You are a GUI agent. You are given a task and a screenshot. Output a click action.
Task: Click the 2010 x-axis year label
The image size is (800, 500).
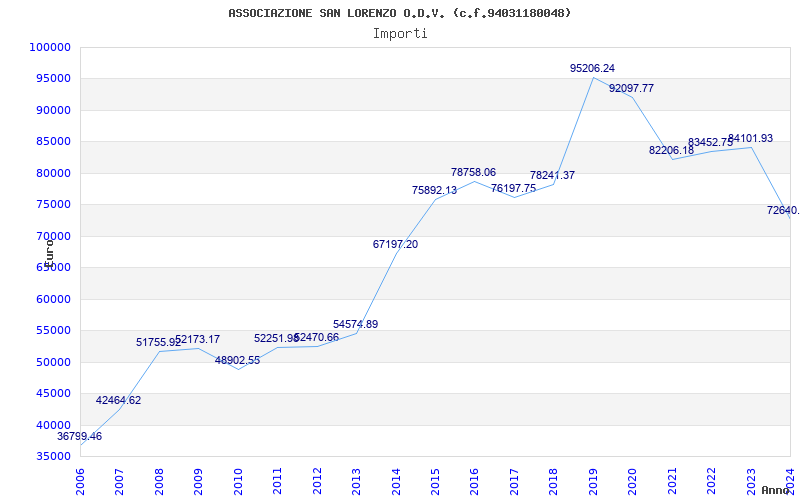point(238,480)
